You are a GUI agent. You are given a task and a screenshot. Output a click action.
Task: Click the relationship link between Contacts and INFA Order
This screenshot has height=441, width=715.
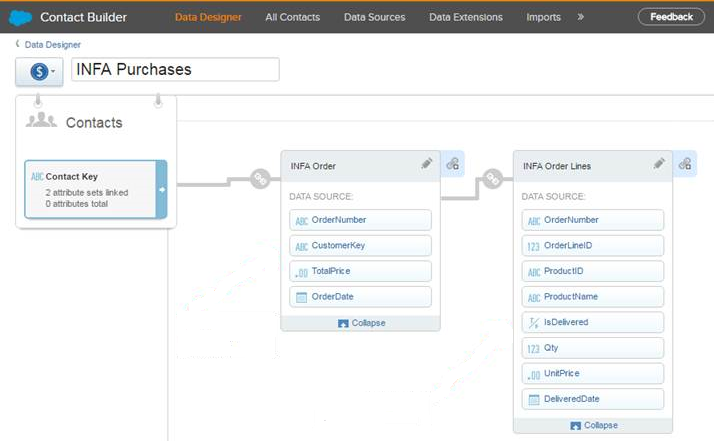pos(260,179)
